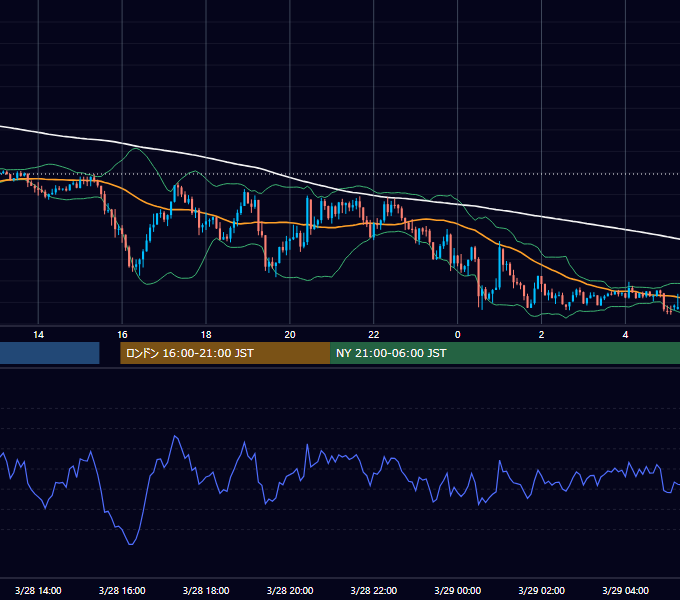Click the 3/28 20:00 time label
Image resolution: width=680 pixels, height=600 pixels.
[290, 590]
